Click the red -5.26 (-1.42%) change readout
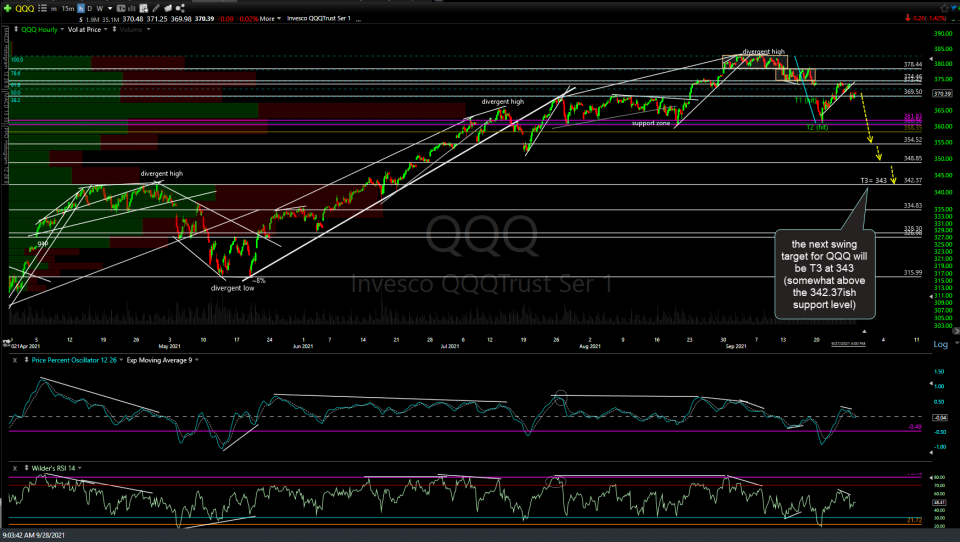960x542 pixels. coord(926,18)
